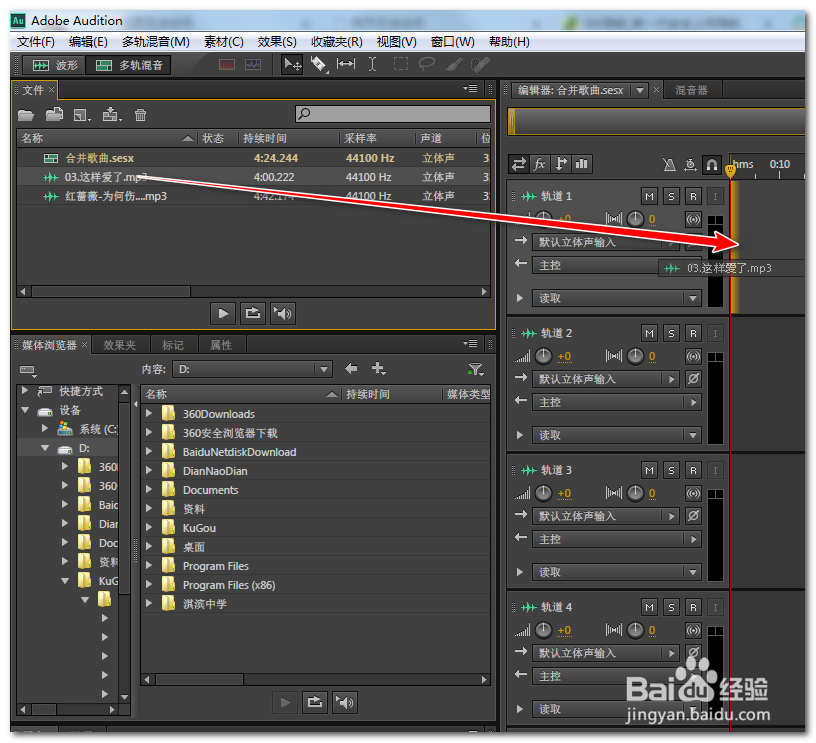
Task: Sort files by 采样率 column
Action: point(377,138)
